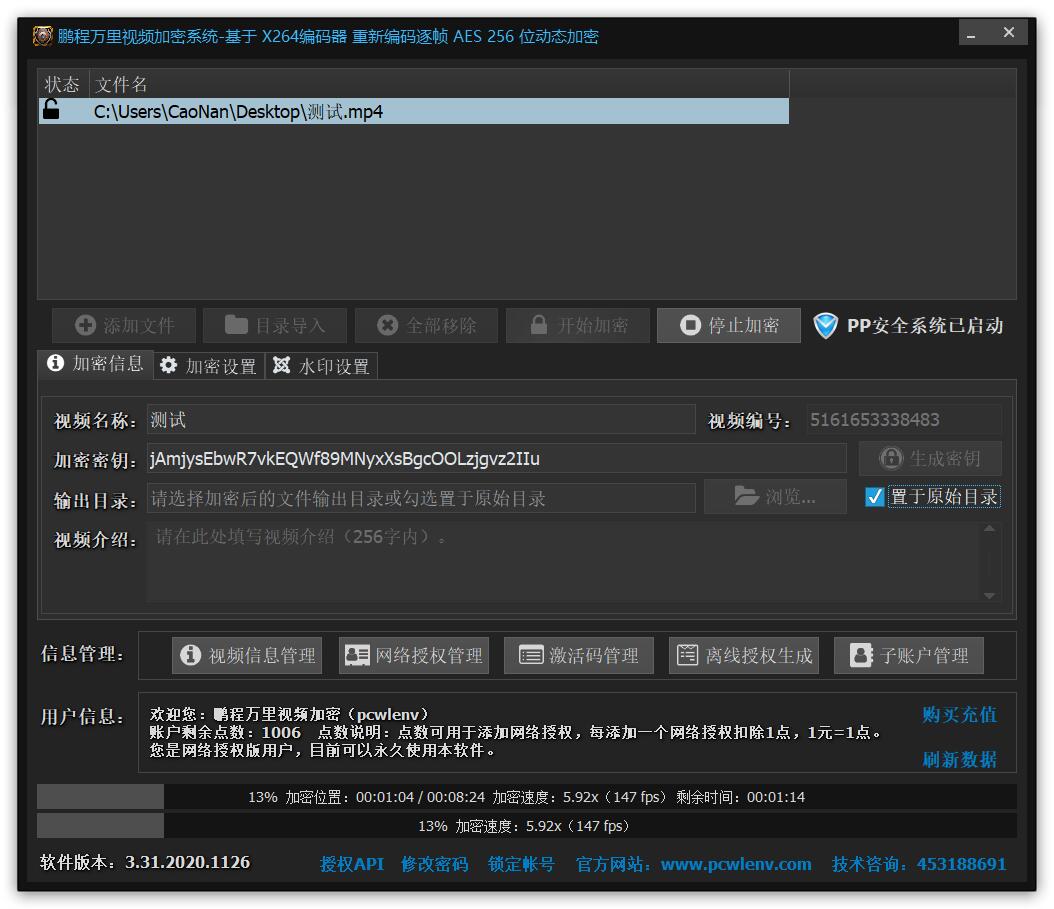
Task: Click the app logo icon in title bar
Action: (x=42, y=36)
